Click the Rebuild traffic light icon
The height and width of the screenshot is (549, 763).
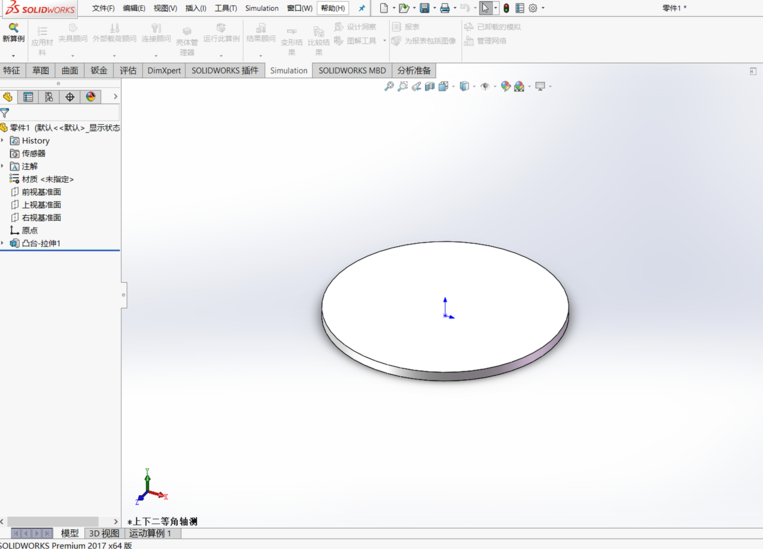tap(506, 8)
